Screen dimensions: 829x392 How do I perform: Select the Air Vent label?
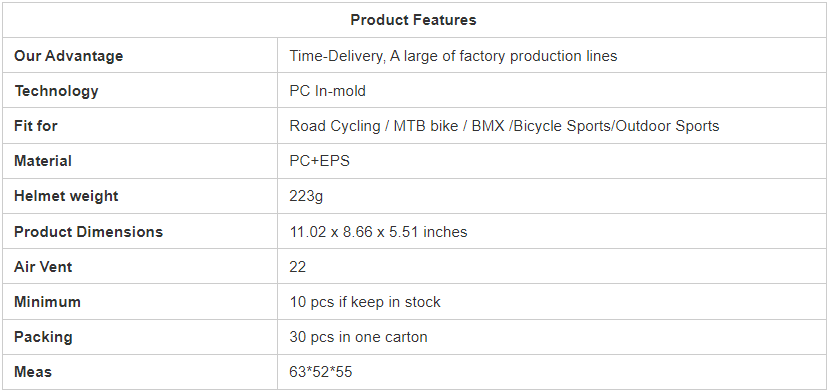pyautogui.click(x=43, y=267)
